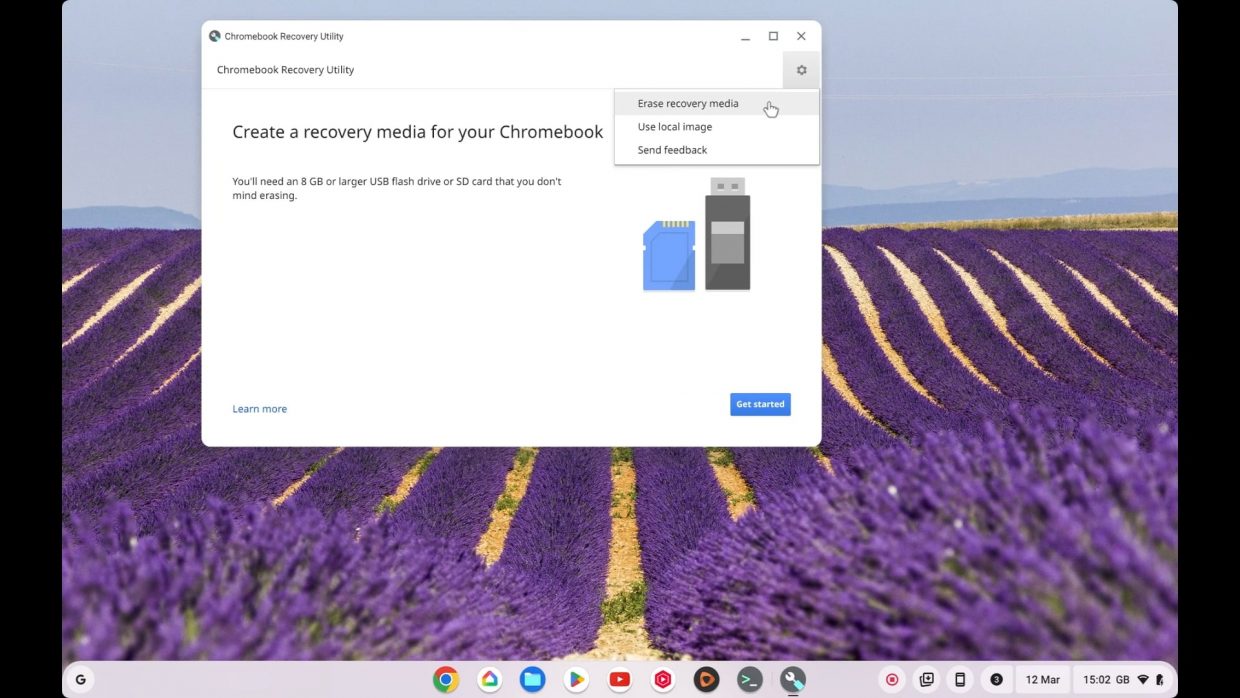This screenshot has width=1240, height=698.
Task: Open the launcher G button on shelf
Action: click(x=80, y=680)
